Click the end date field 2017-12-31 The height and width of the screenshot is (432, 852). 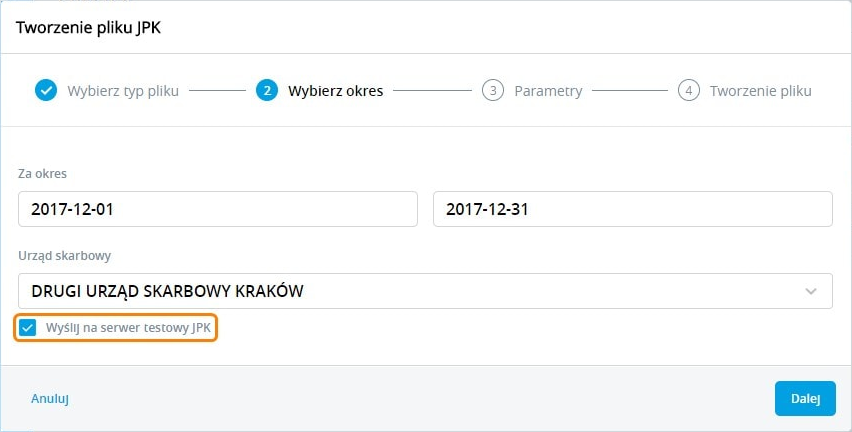(632, 210)
